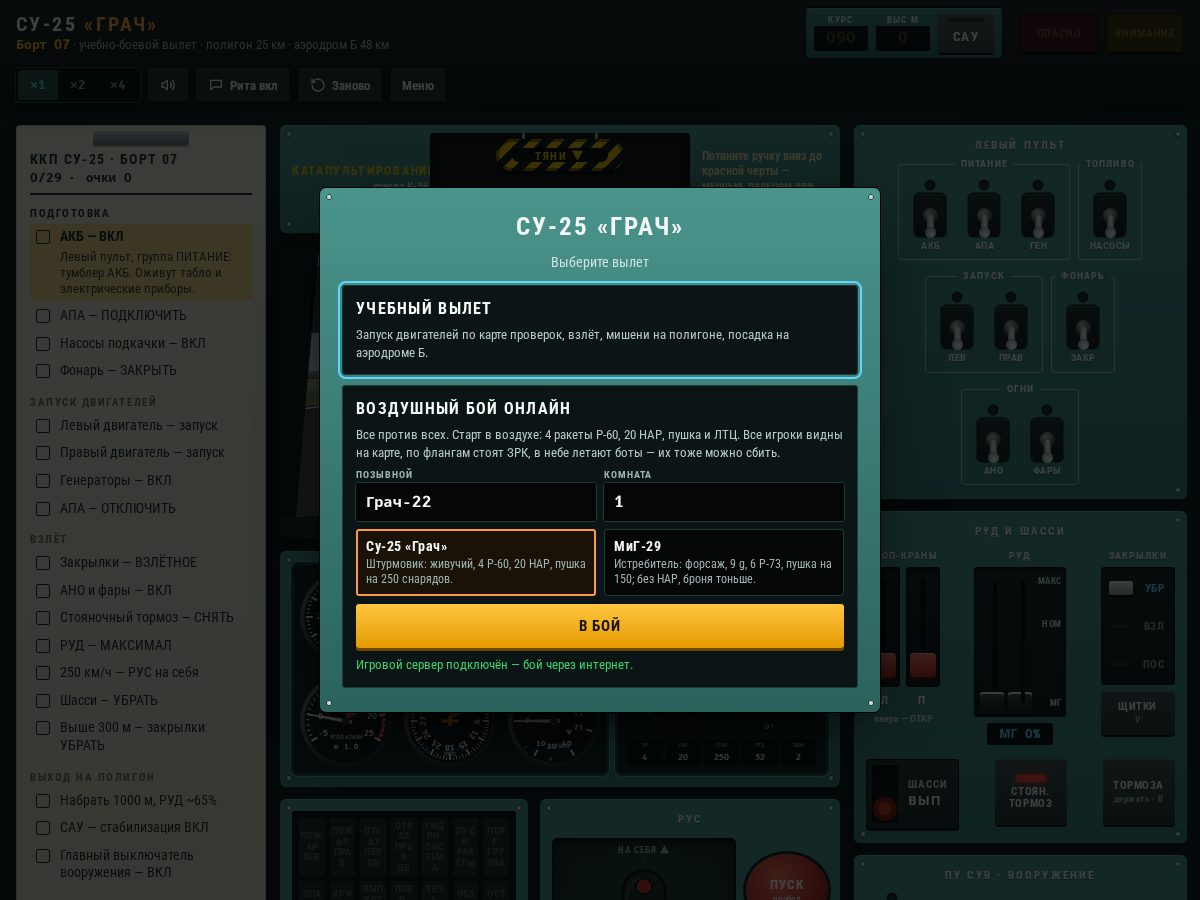This screenshot has height=900, width=1200.
Task: Set simulation speed to ×1
Action: (38, 85)
